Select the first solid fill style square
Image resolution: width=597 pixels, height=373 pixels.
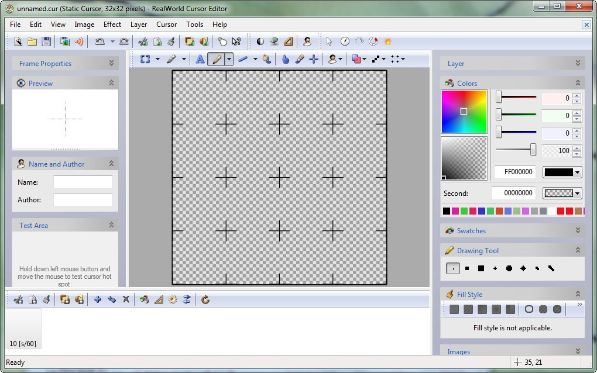click(454, 309)
